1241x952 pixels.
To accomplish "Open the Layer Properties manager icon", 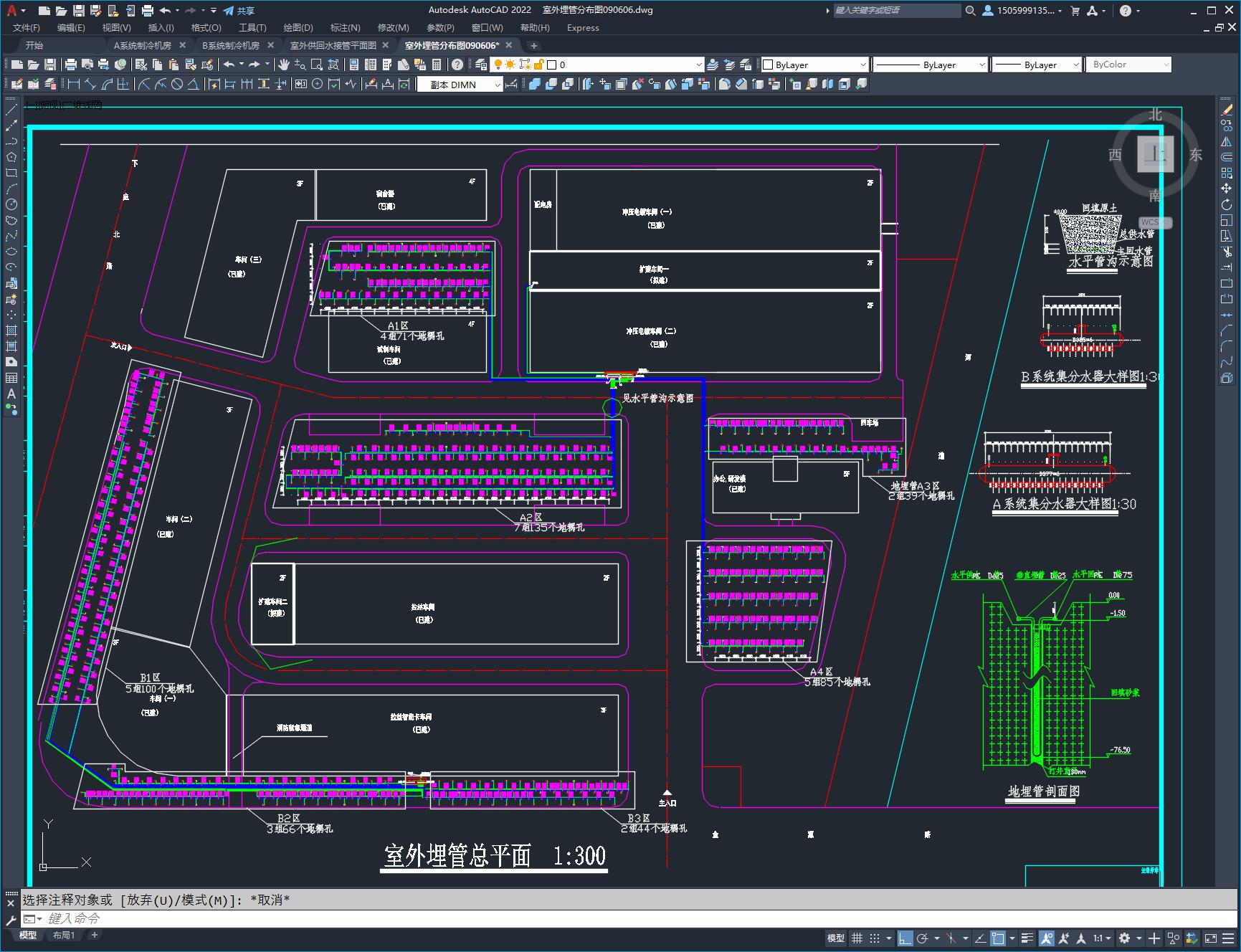I will [x=481, y=65].
